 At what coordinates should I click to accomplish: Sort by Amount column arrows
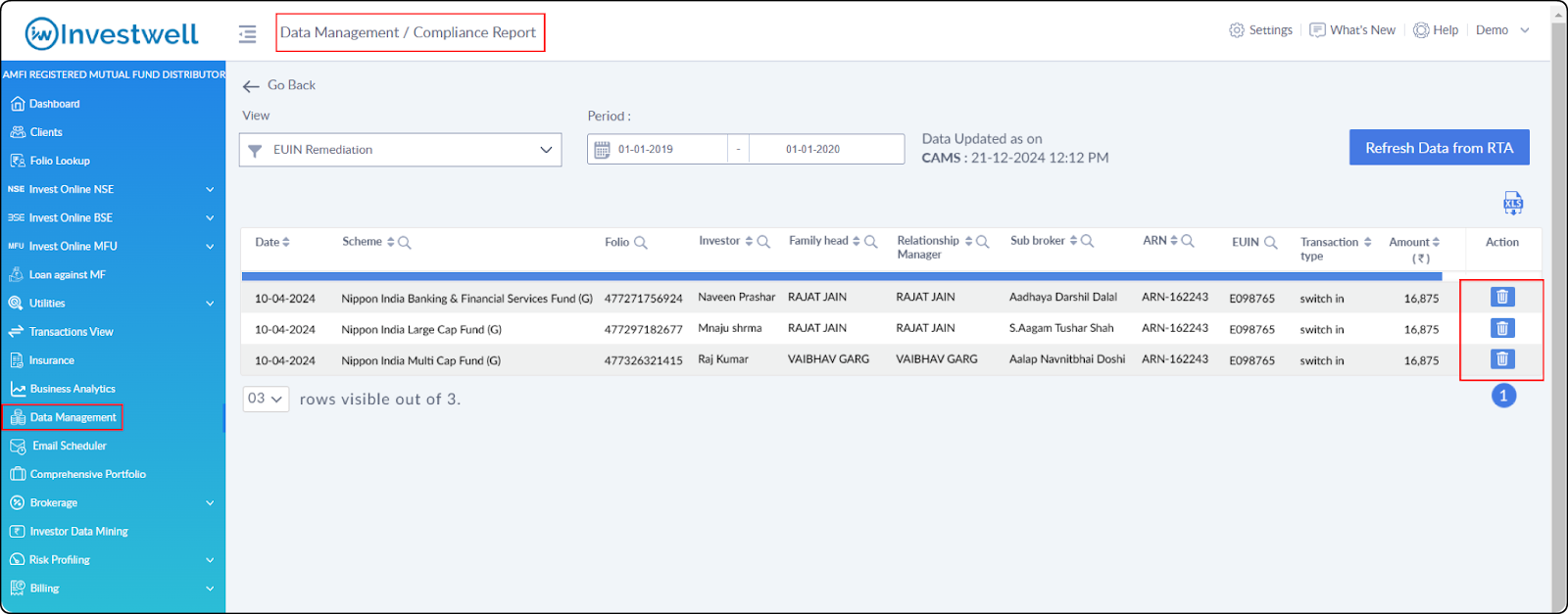(1436, 242)
